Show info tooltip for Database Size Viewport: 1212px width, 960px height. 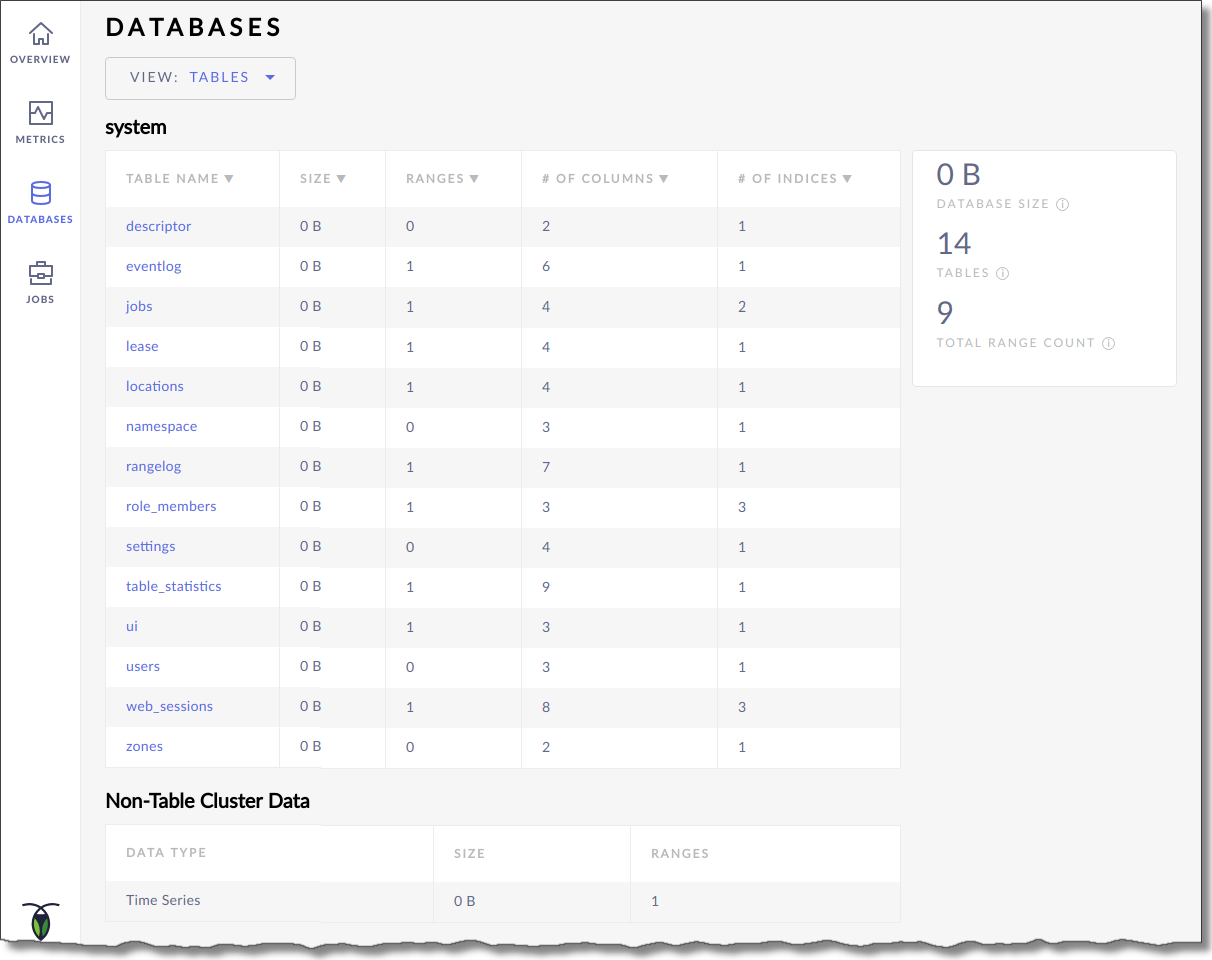coord(1062,204)
